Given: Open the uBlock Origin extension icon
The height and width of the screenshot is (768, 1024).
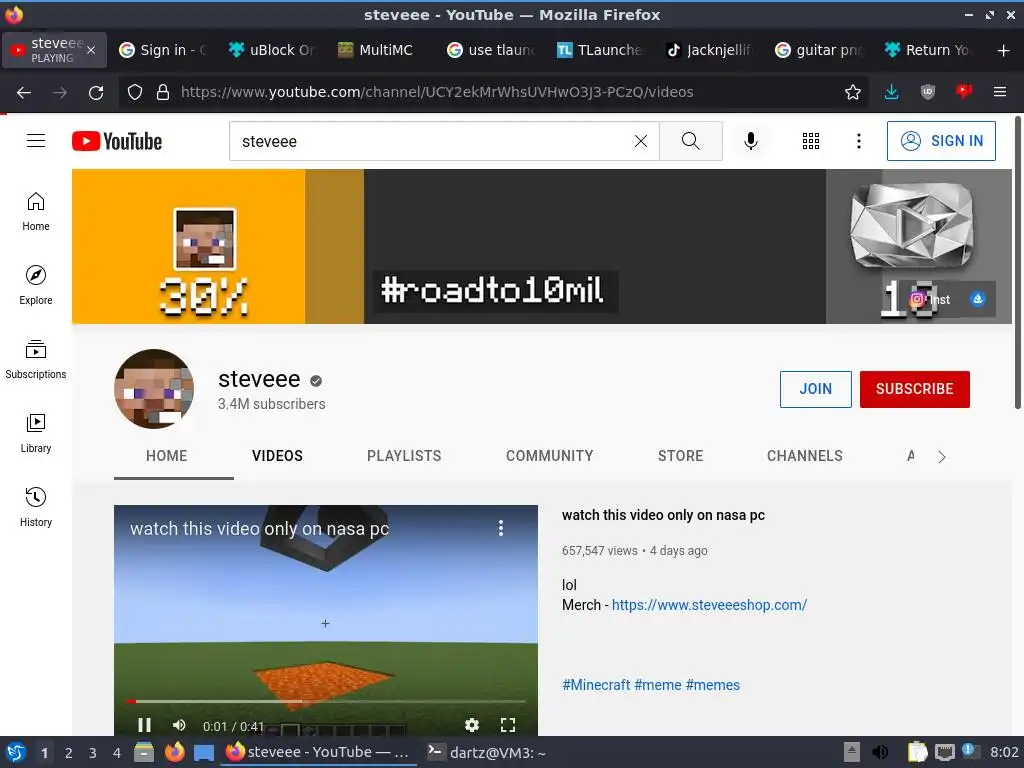Looking at the screenshot, I should 927,93.
